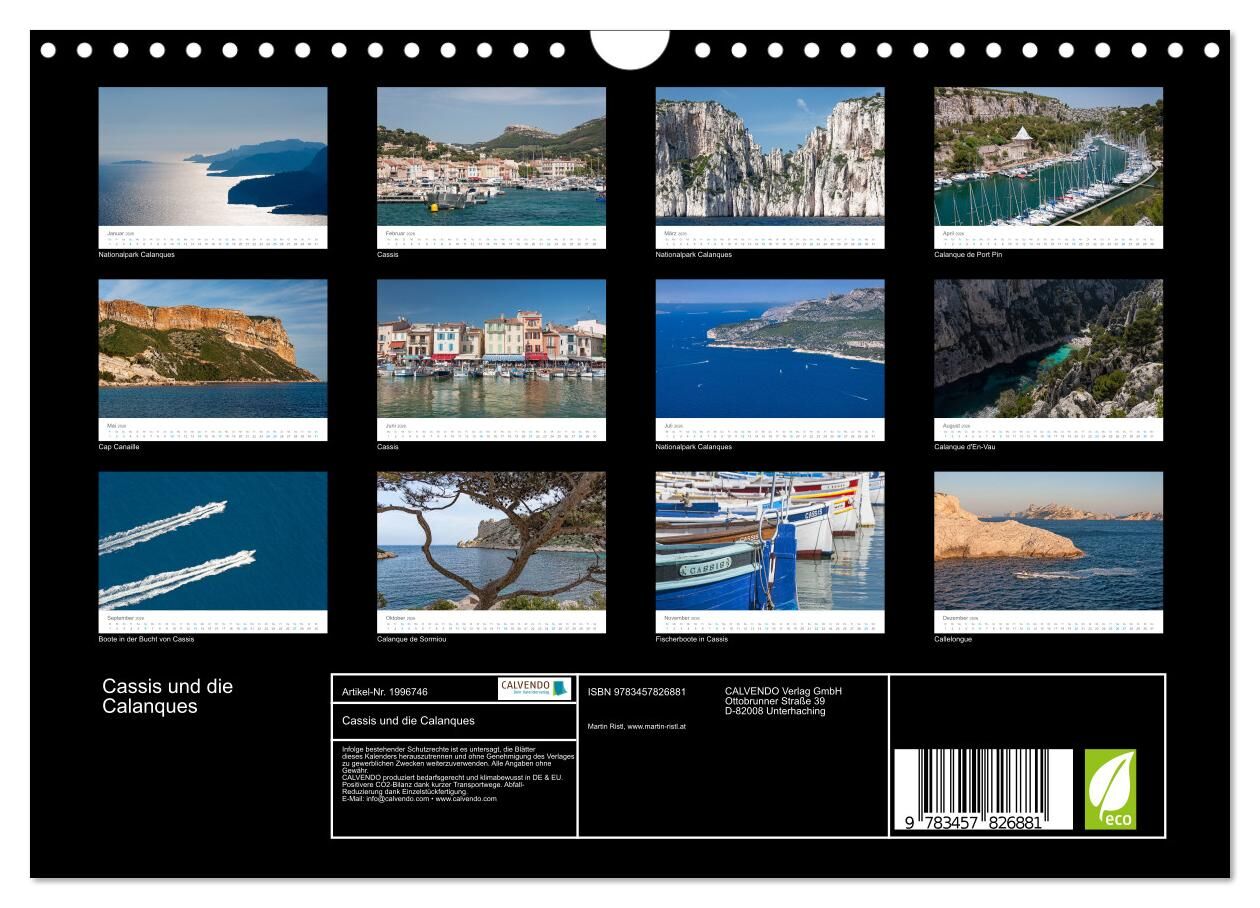The height and width of the screenshot is (908, 1260).
Task: Select the Calanque de Port Pin photo
Action: point(1048,157)
